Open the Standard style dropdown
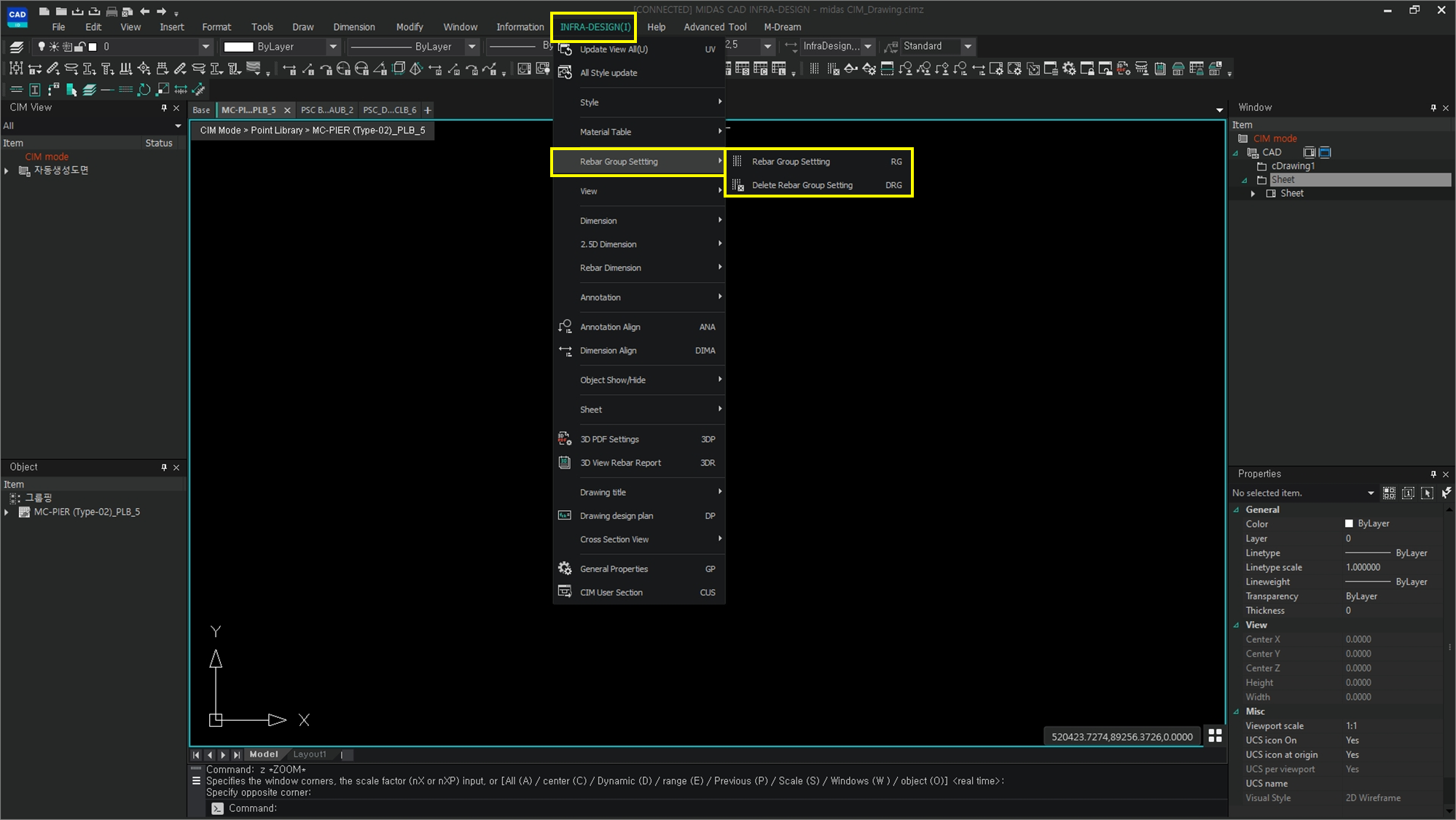1456x820 pixels. pos(968,46)
